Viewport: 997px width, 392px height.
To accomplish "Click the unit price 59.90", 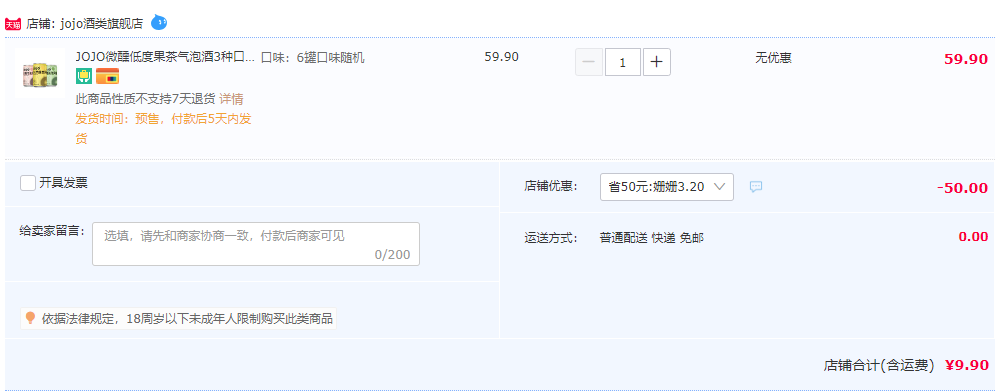I will 502,57.
